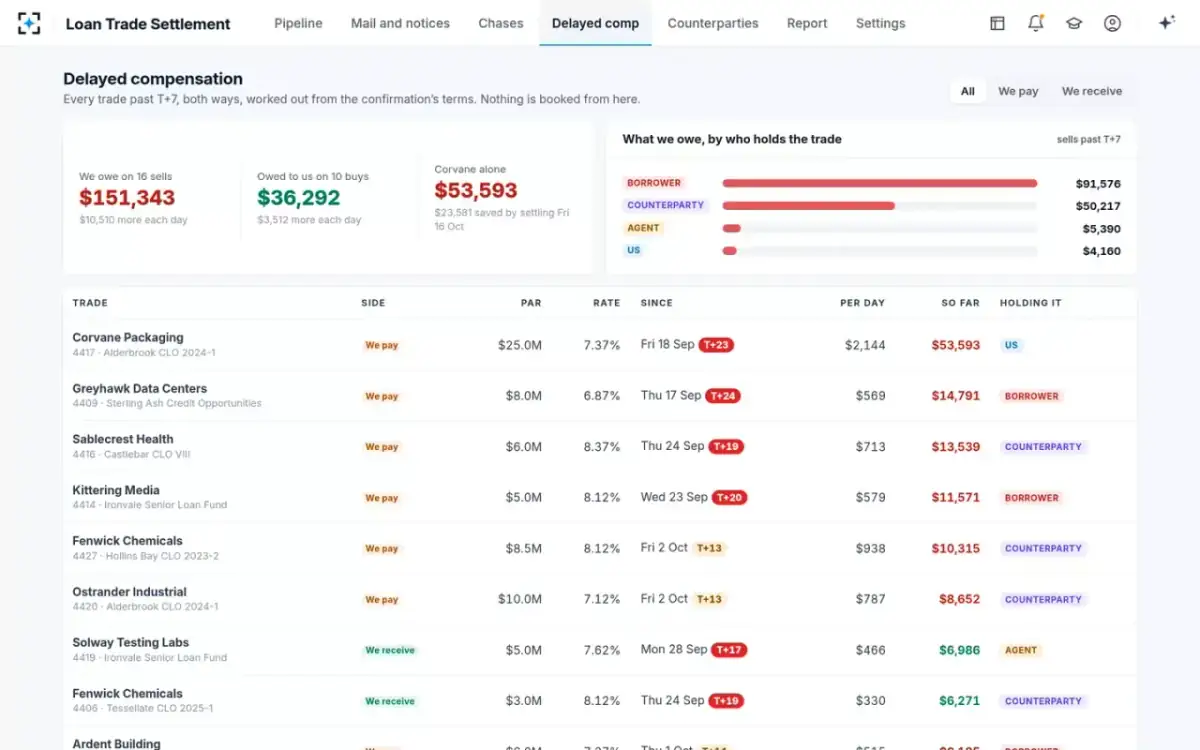Open the notifications bell
Viewport: 1200px width, 750px height.
[1036, 23]
